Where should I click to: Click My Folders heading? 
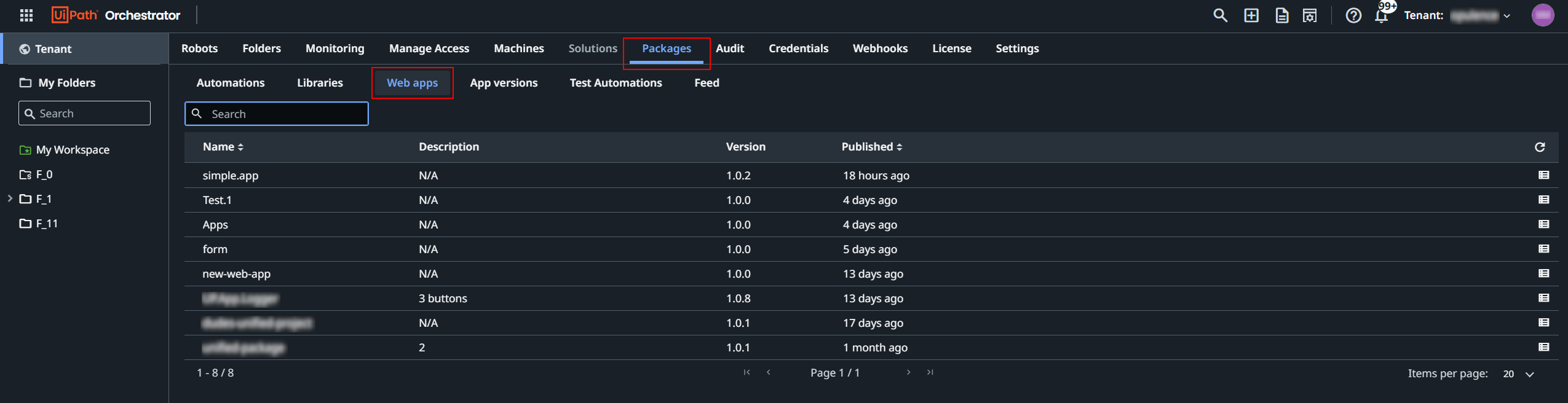pyautogui.click(x=58, y=83)
